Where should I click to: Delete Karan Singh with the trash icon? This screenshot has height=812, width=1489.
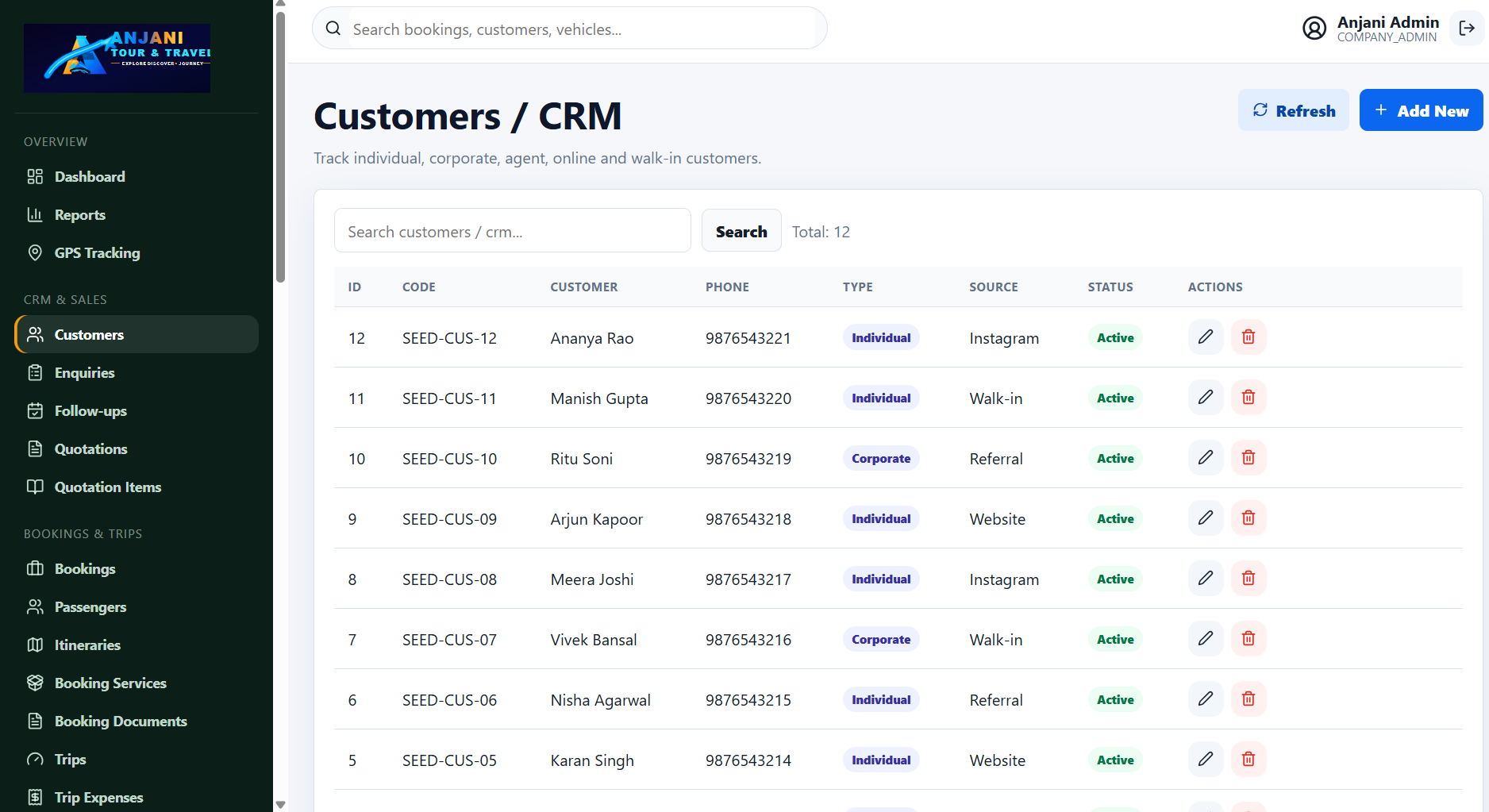(x=1248, y=760)
